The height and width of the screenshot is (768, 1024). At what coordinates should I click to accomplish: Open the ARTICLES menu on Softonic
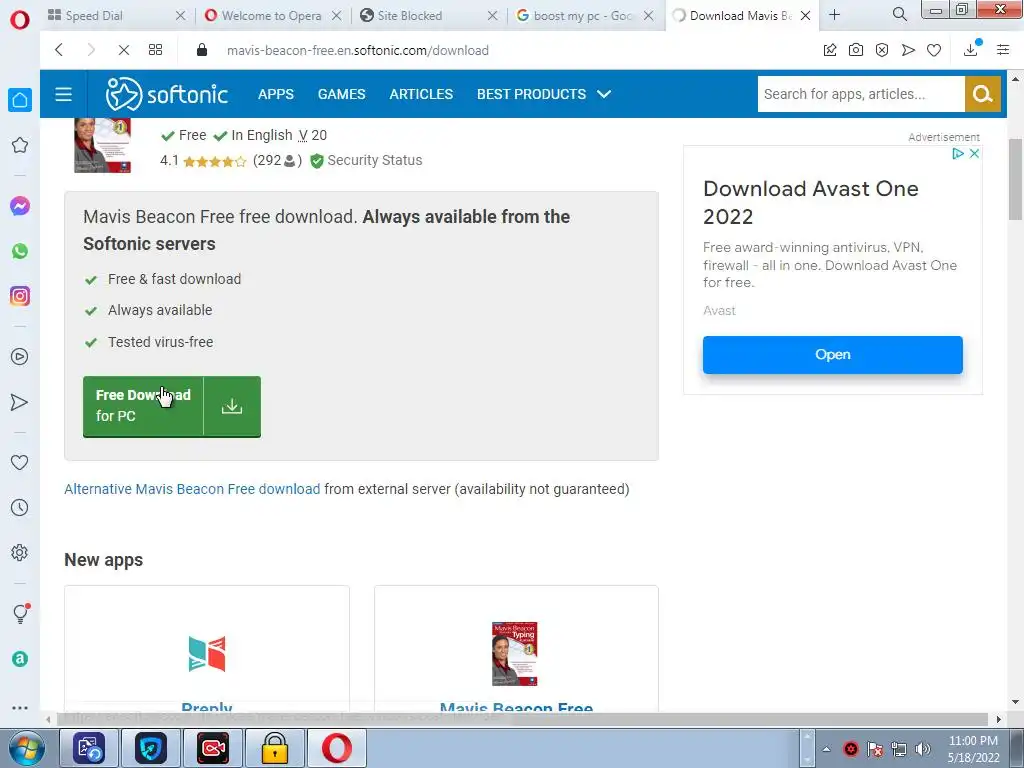pyautogui.click(x=421, y=94)
